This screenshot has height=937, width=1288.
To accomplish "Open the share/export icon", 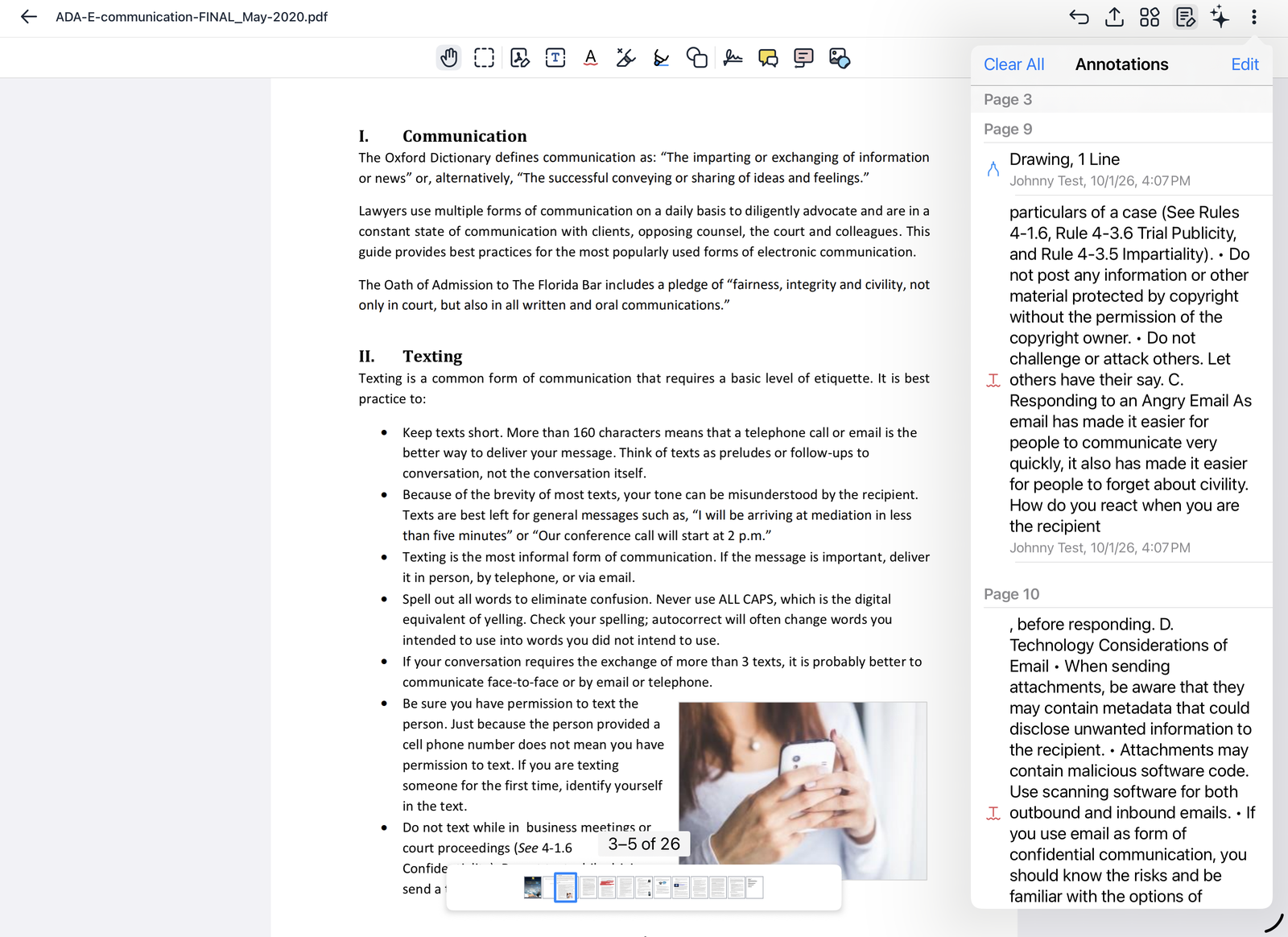I will point(1114,17).
